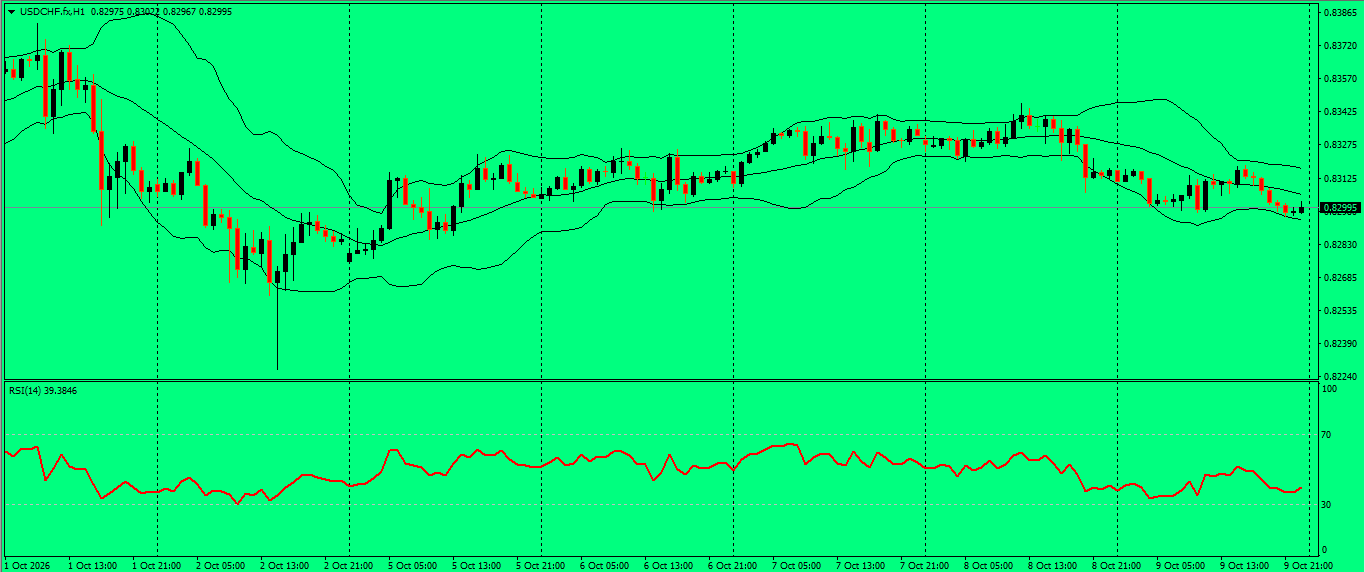1365x572 pixels.
Task: Click the 5 Oct 05:00 time label
Action: (x=412, y=565)
